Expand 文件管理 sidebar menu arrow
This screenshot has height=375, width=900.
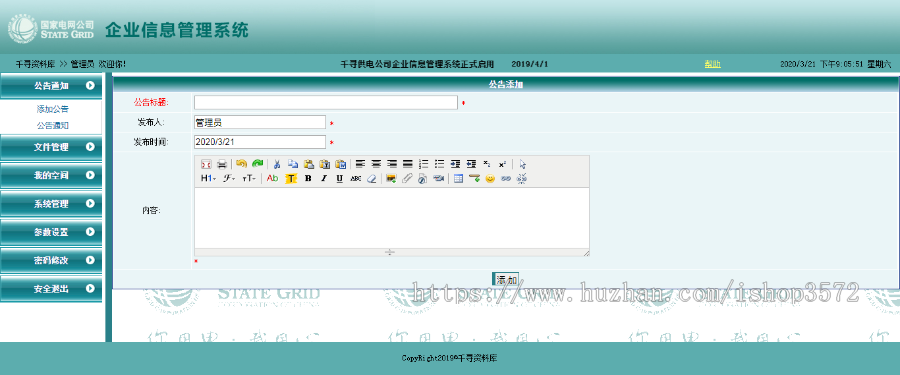90,146
